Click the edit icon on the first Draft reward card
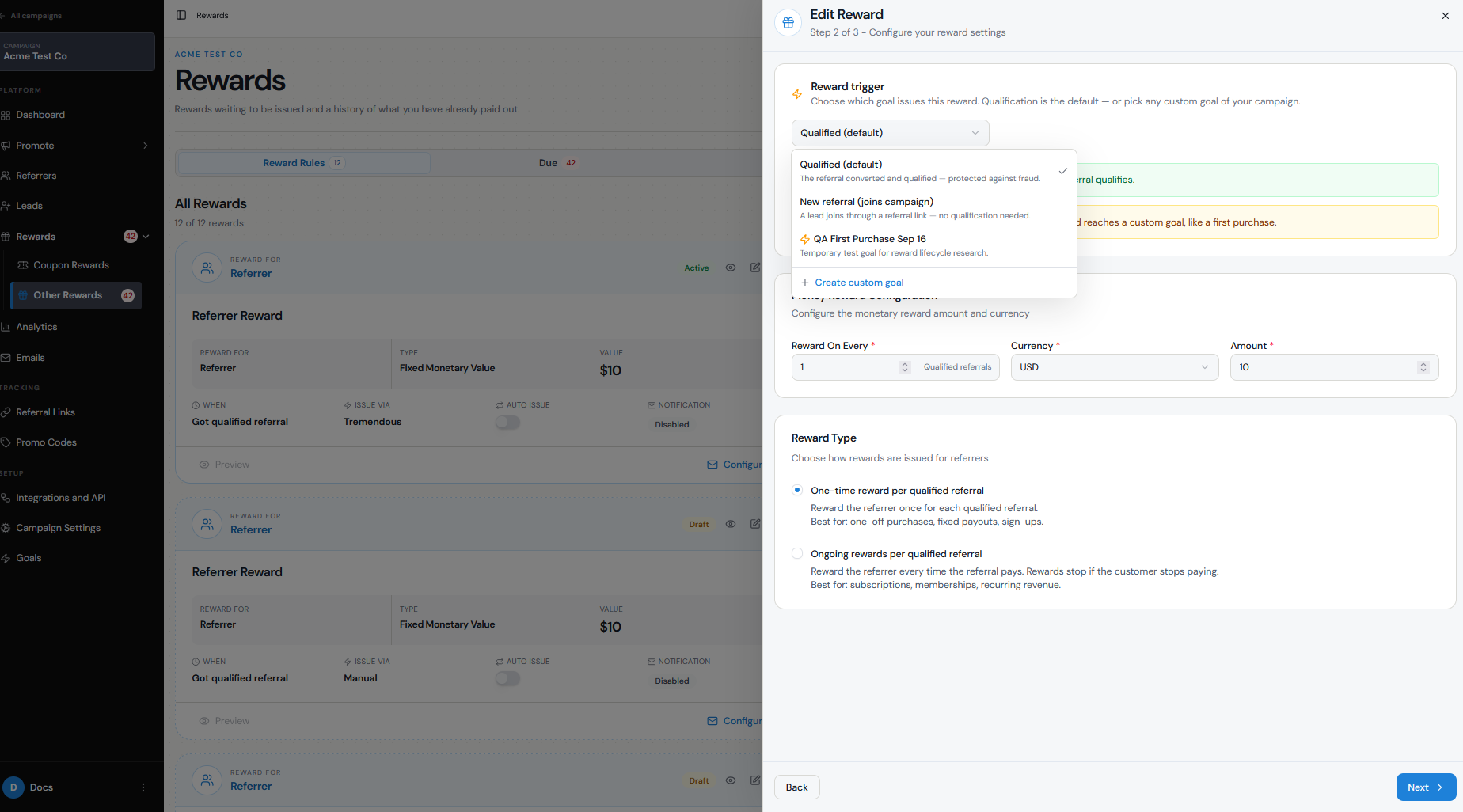 [755, 524]
